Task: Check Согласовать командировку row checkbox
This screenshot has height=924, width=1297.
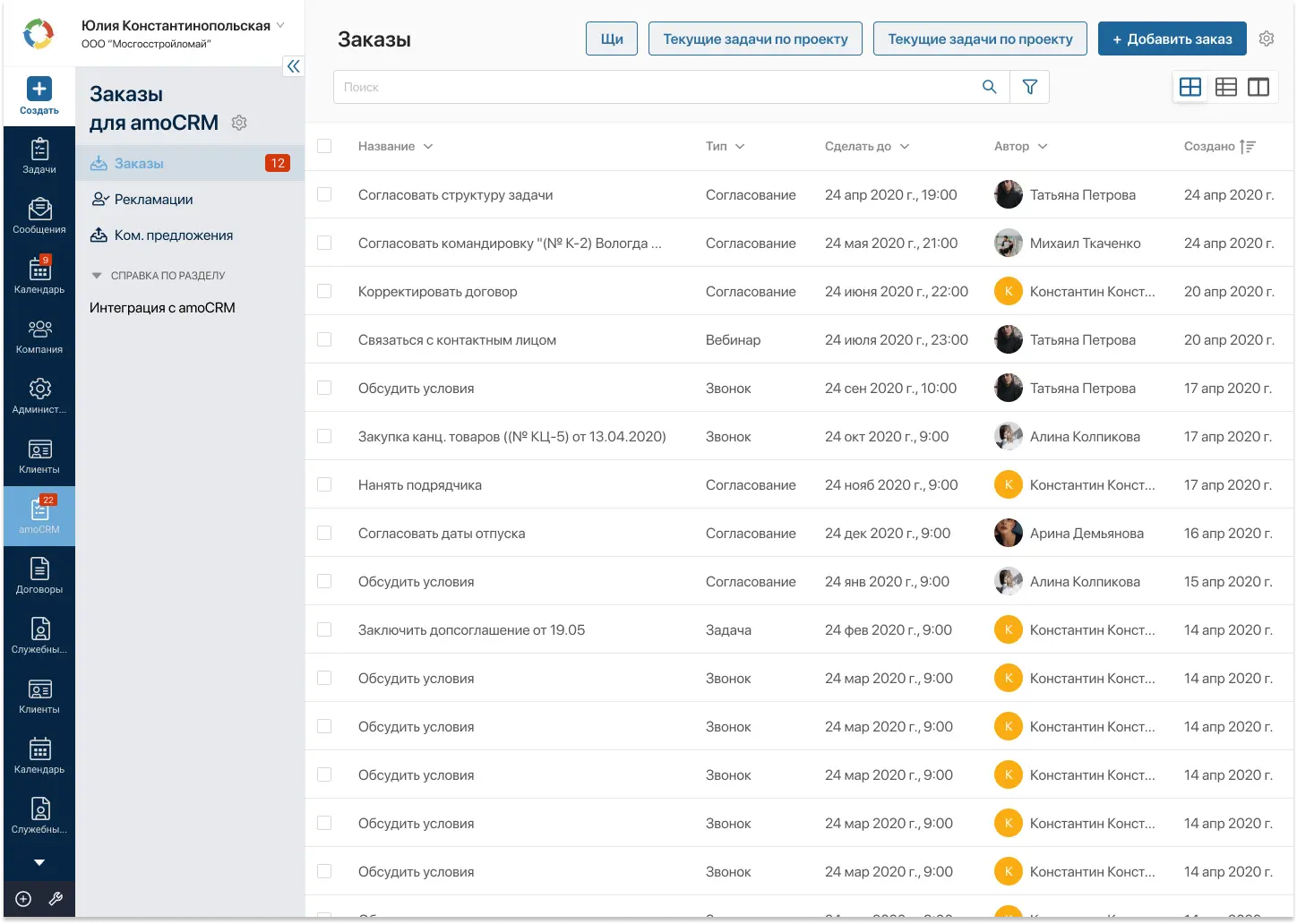Action: pyautogui.click(x=324, y=243)
